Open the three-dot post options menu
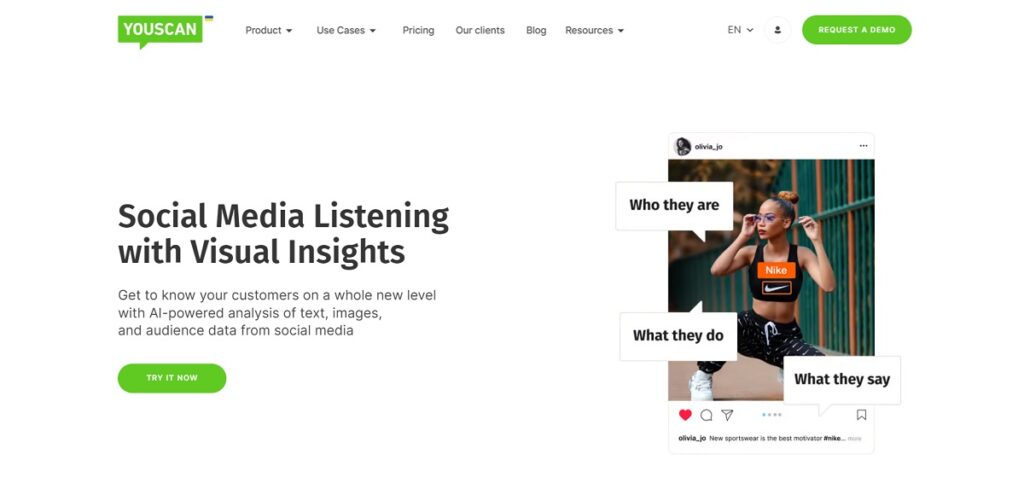This screenshot has width=1024, height=483. (x=863, y=146)
